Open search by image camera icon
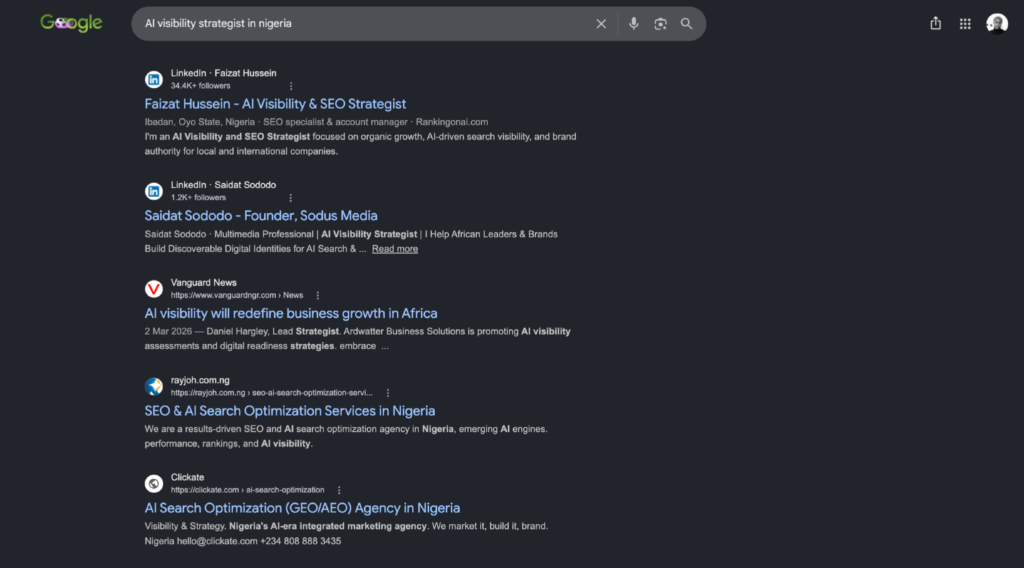1024x568 pixels. (x=660, y=24)
